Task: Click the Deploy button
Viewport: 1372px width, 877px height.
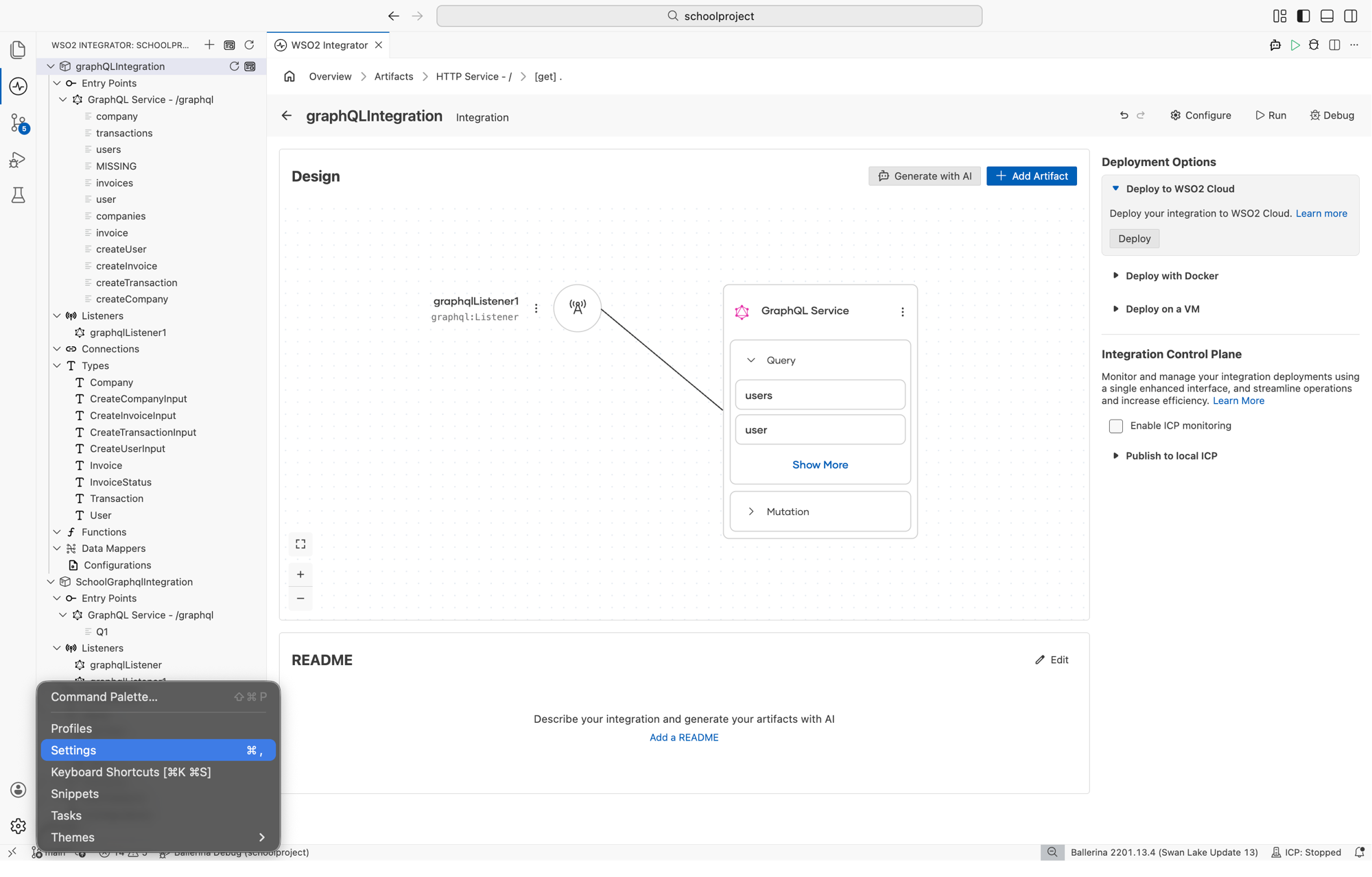Action: [x=1134, y=239]
